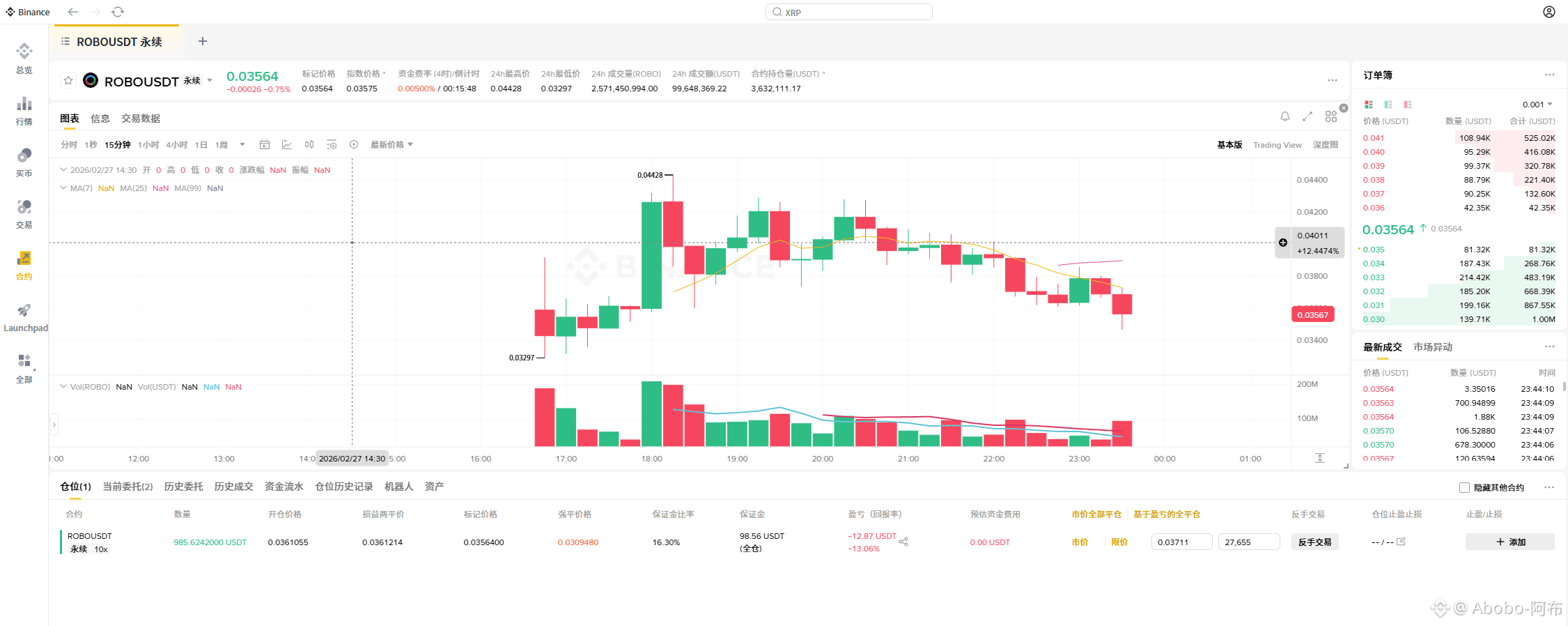Select the 分时 interval

tap(69, 145)
